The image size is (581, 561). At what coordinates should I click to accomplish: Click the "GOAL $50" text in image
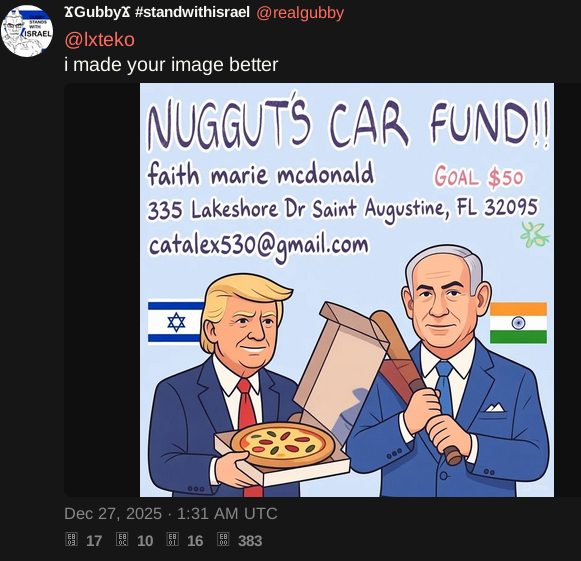point(479,177)
